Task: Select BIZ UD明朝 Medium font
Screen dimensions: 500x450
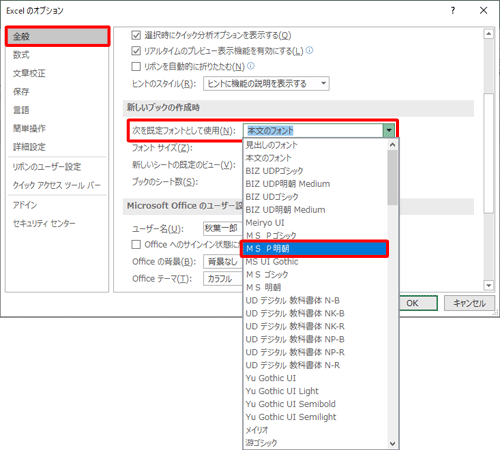Action: pyautogui.click(x=315, y=210)
